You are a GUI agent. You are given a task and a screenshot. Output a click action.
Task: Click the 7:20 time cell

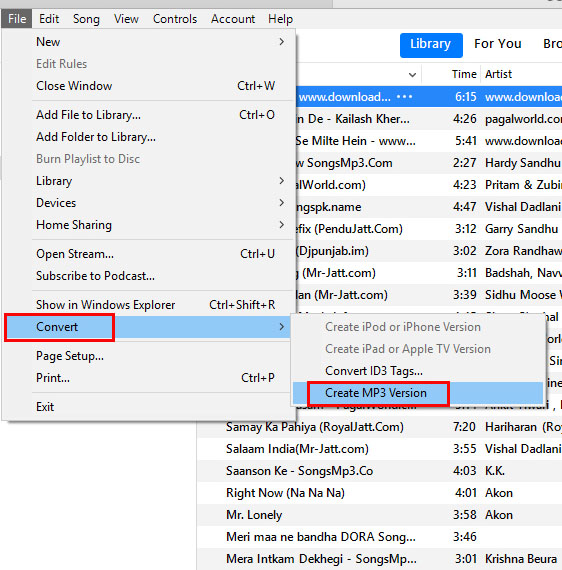click(464, 427)
